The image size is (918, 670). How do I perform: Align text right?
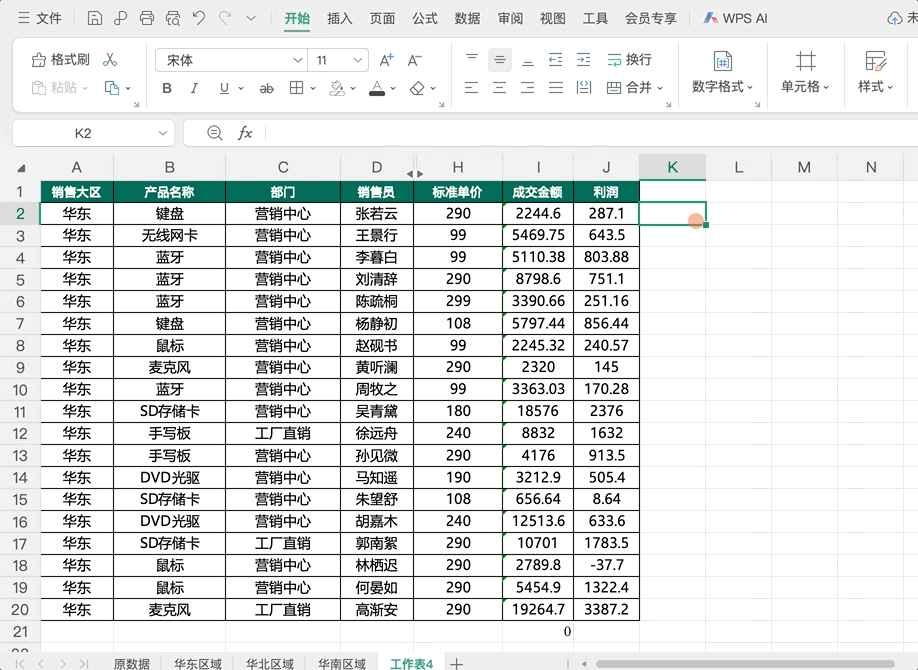pos(527,88)
